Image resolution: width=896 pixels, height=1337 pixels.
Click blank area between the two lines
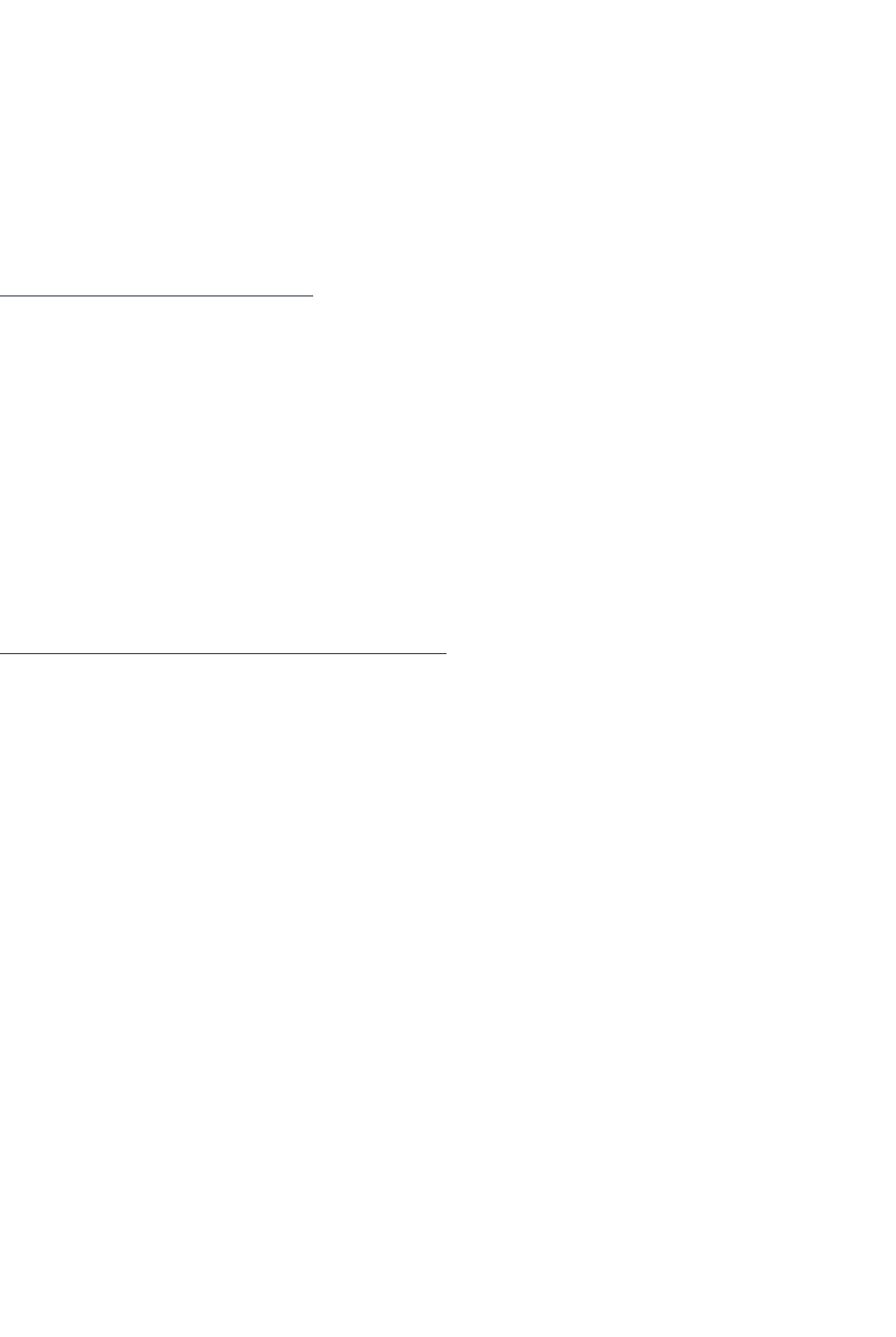click(x=223, y=474)
